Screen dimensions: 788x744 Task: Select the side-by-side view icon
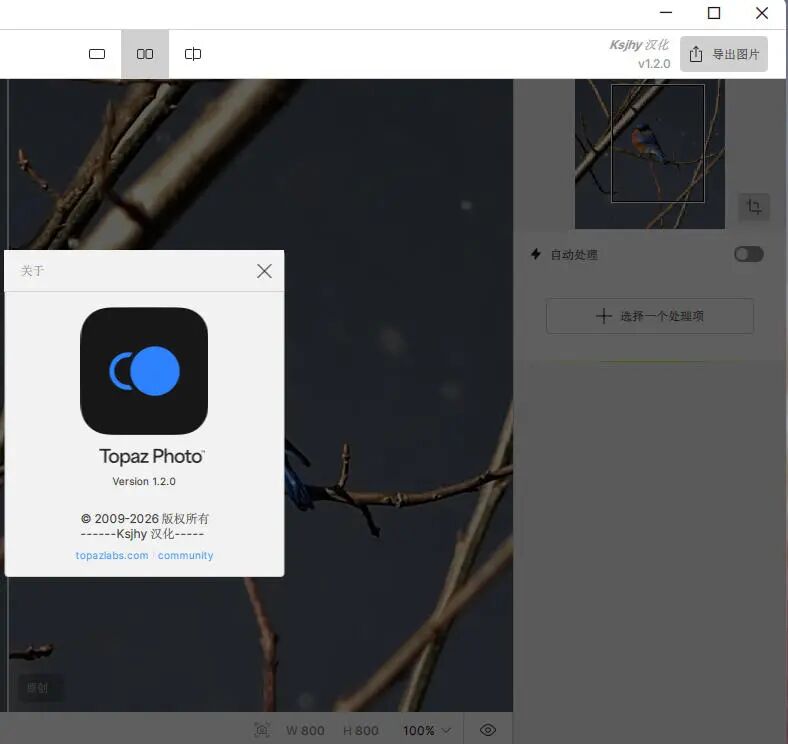coord(145,54)
